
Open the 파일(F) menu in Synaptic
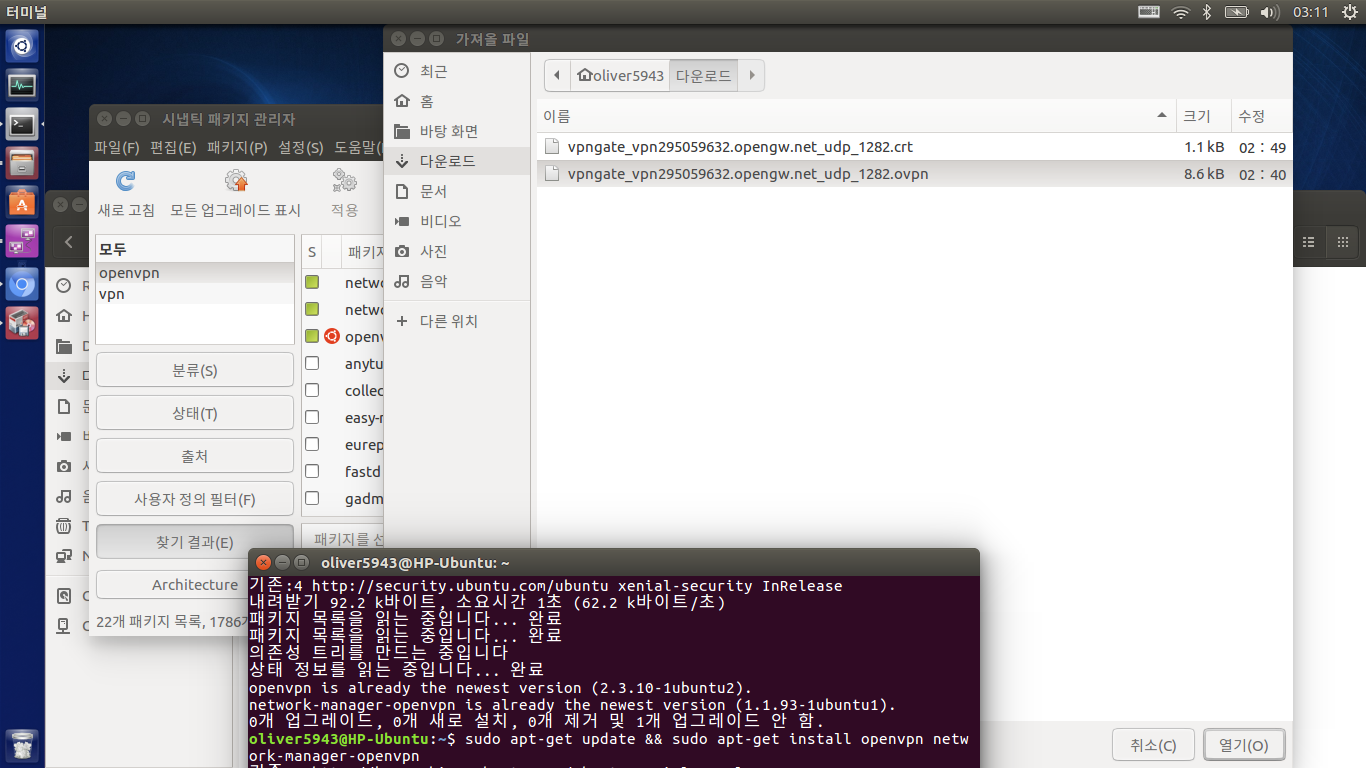pos(116,148)
